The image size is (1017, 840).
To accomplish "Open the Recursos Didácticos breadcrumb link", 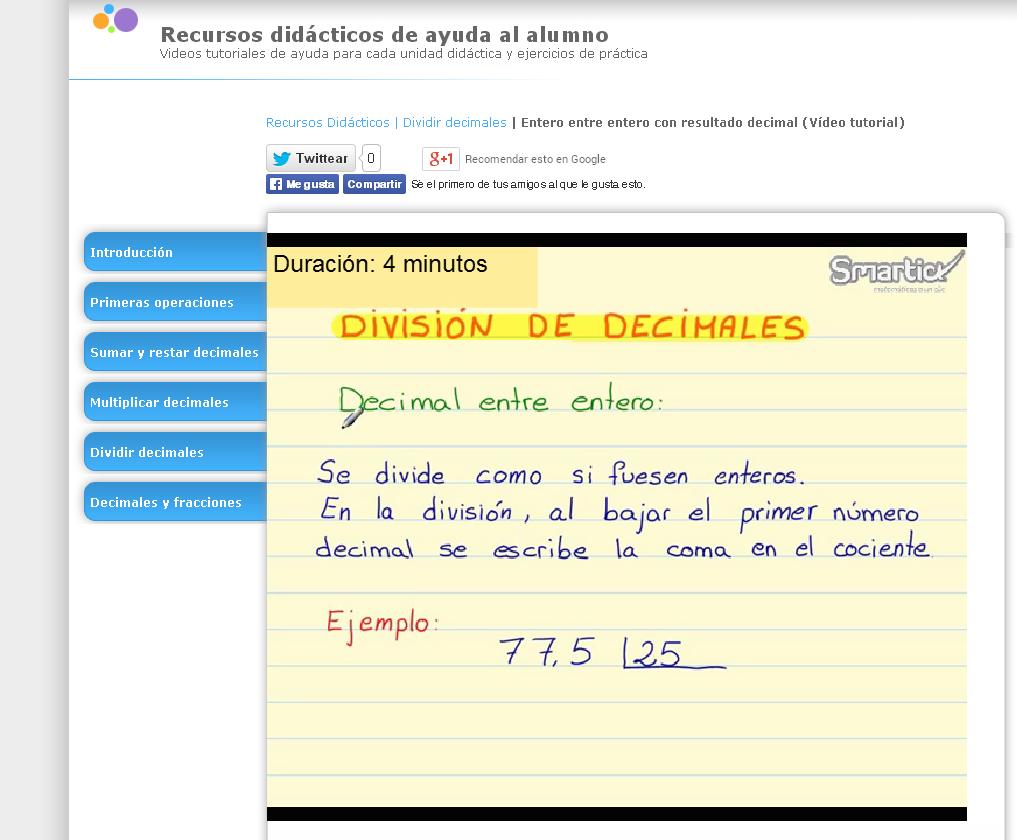I will click(327, 122).
